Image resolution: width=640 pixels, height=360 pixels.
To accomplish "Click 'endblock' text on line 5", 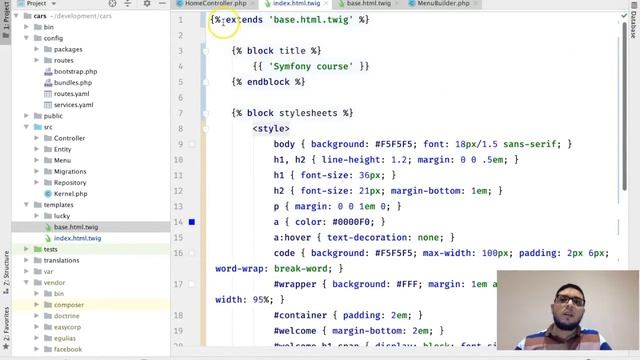I will coord(268,82).
